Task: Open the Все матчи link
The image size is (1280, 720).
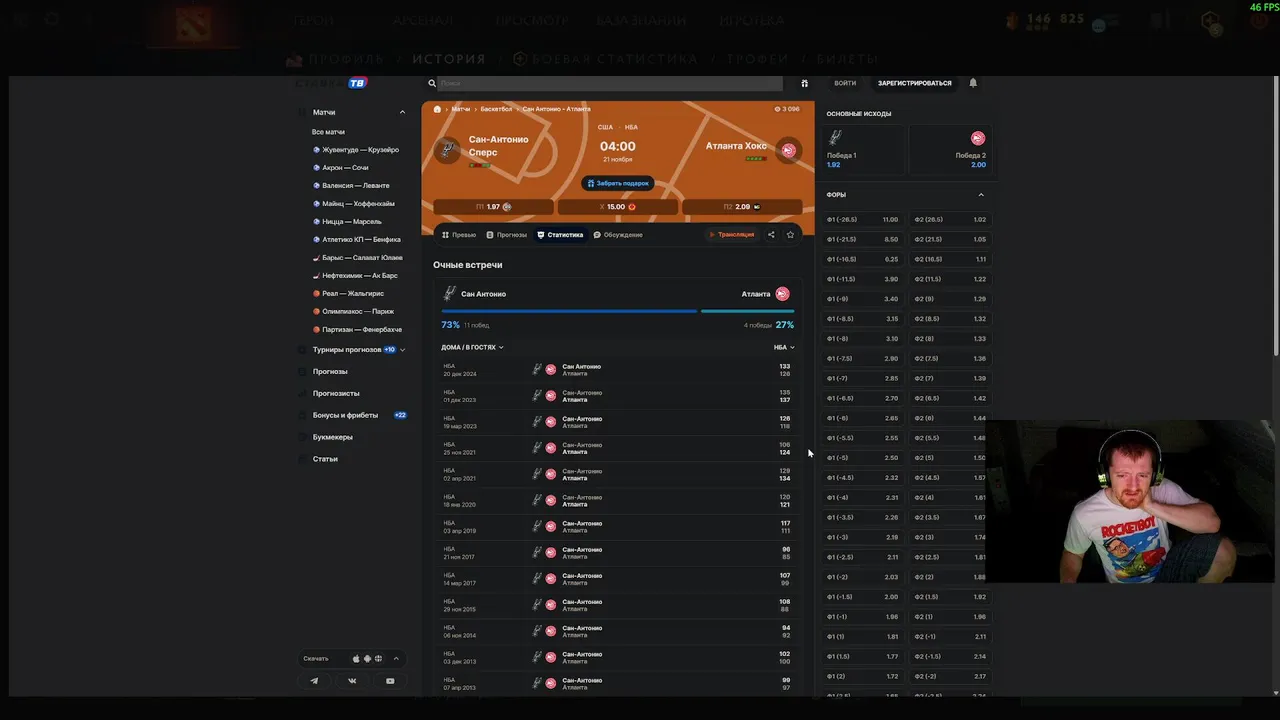Action: tap(328, 132)
